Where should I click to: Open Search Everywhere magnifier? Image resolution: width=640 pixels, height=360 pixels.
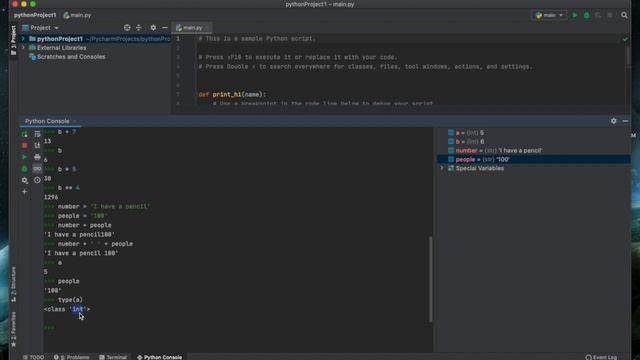tap(624, 15)
